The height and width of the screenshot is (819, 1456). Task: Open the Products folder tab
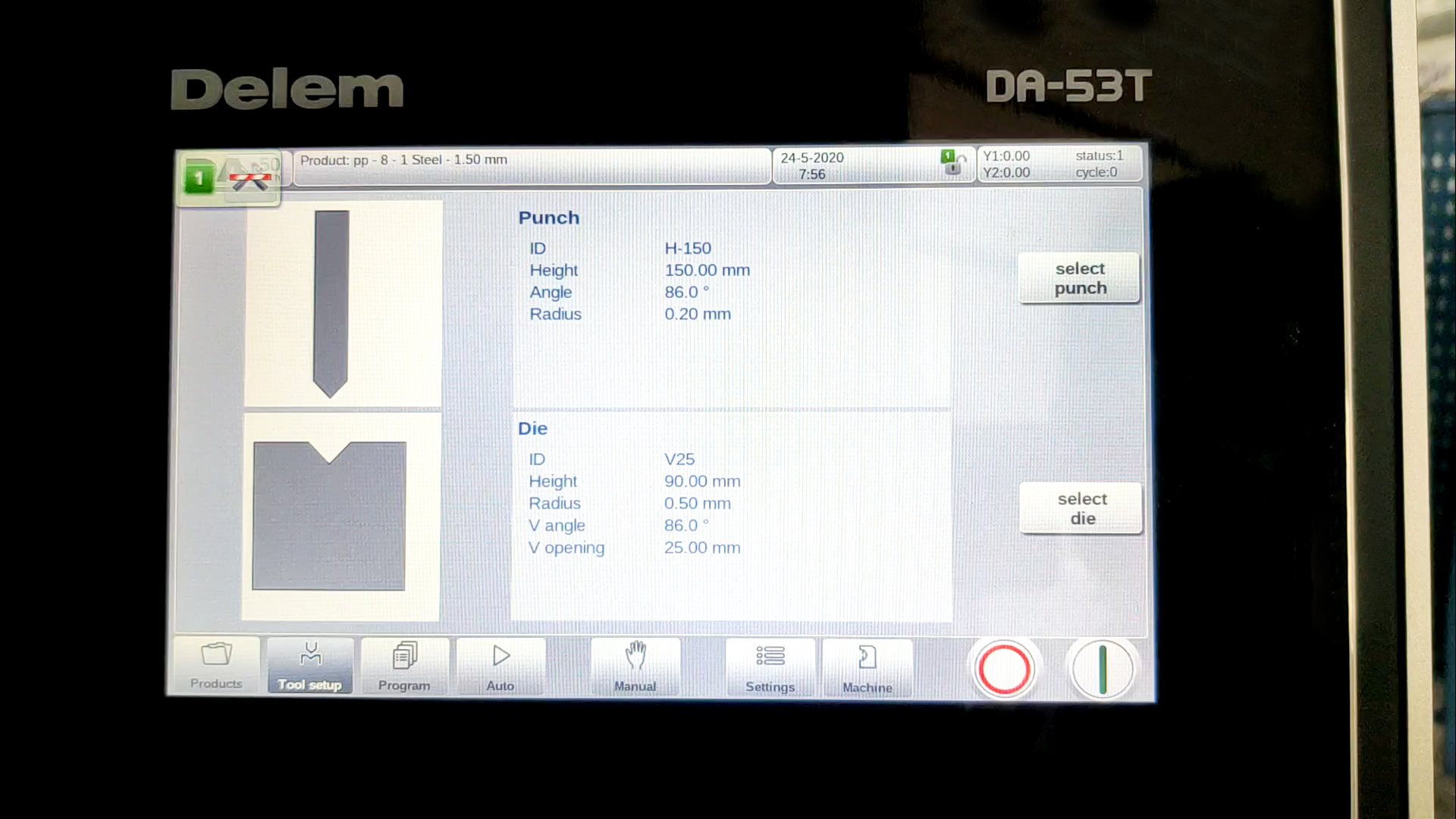(x=216, y=666)
